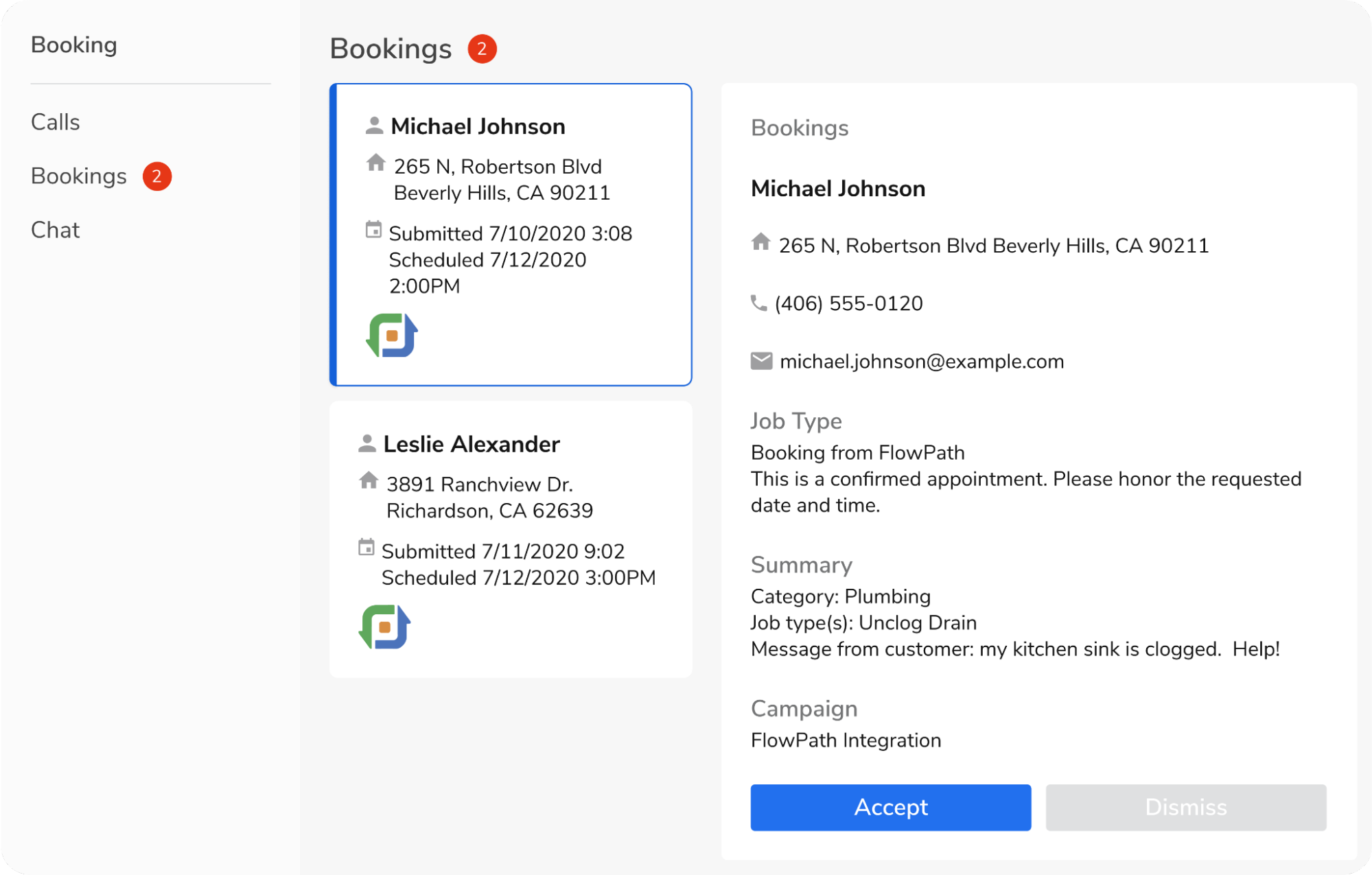
Task: Click the red badge next to Bookings heading
Action: tap(482, 48)
